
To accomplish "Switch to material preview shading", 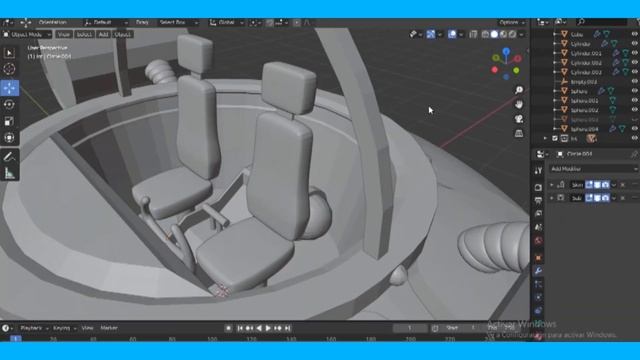I will coord(503,35).
